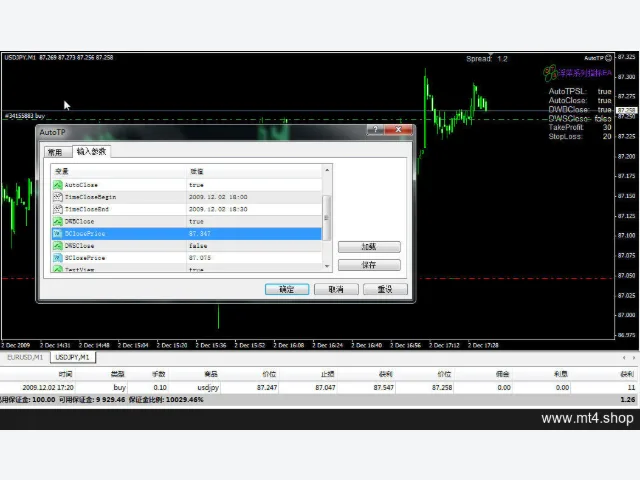Click the 加载 button

click(x=369, y=247)
